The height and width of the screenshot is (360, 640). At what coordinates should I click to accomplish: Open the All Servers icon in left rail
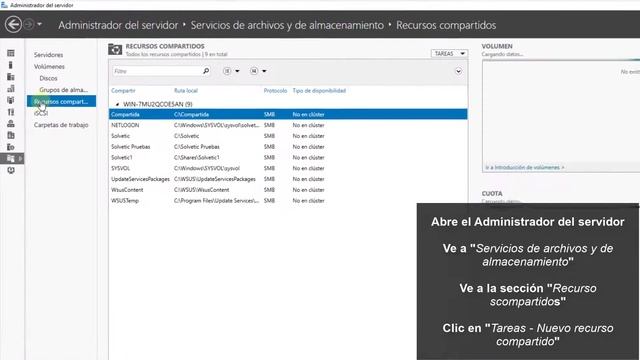pyautogui.click(x=11, y=77)
